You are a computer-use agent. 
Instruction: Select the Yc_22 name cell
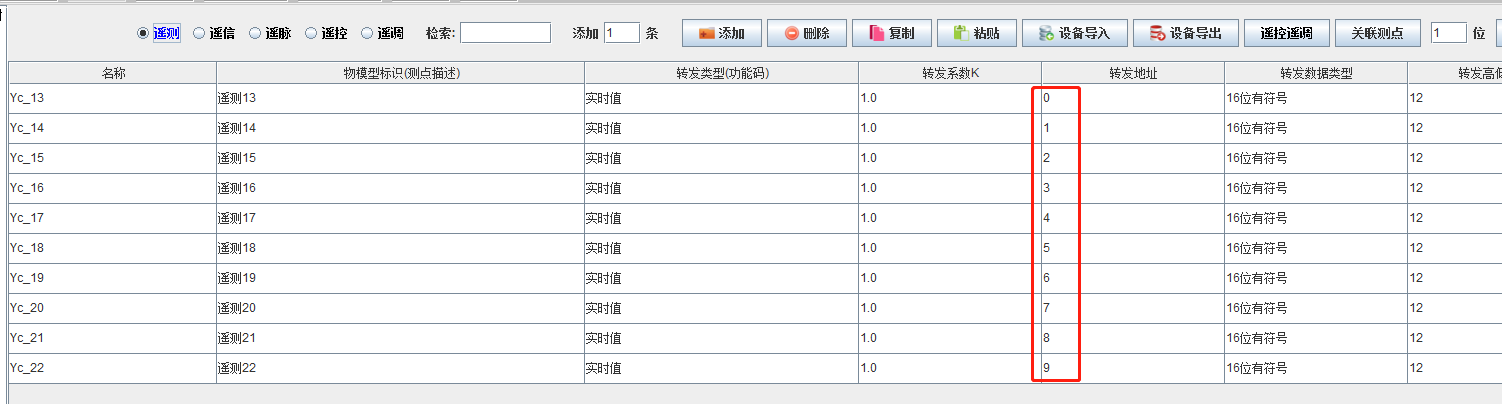[112, 368]
